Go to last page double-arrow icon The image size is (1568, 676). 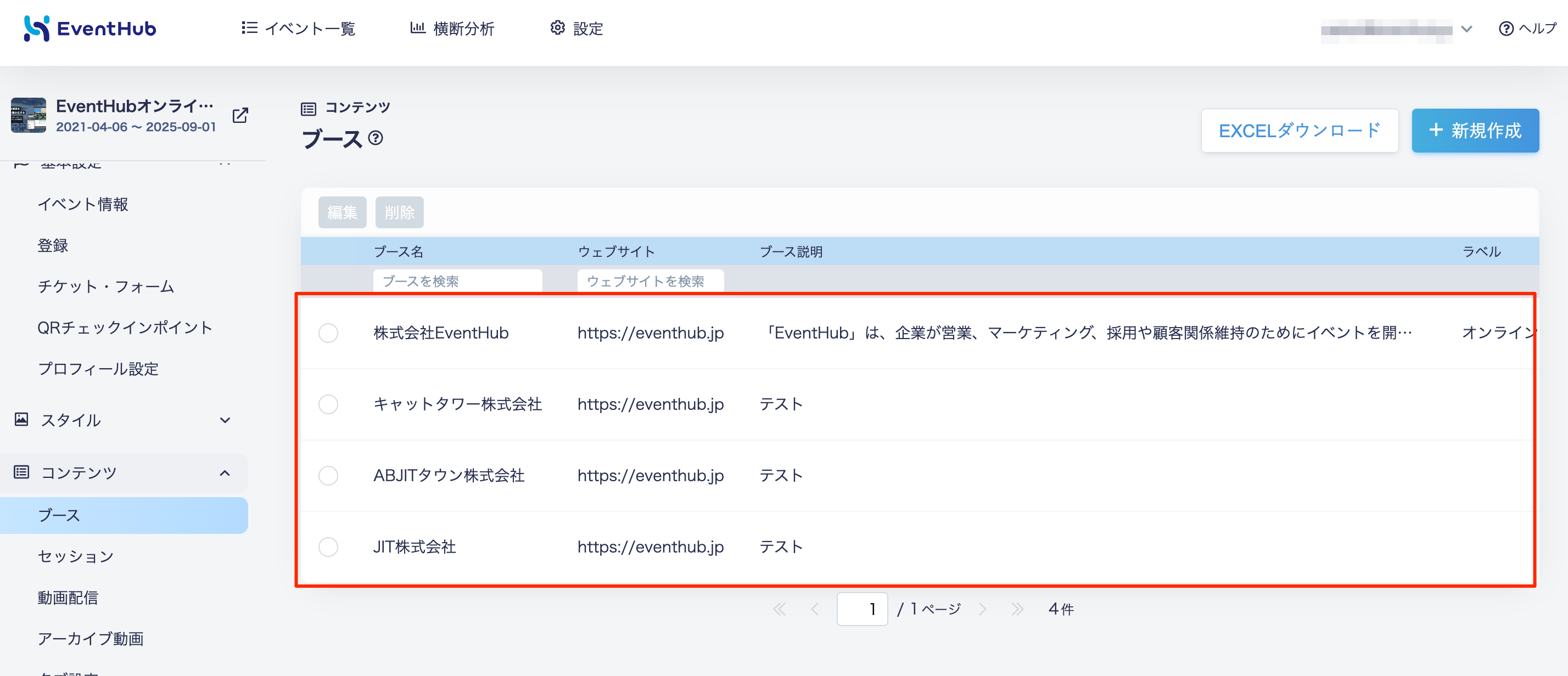[1017, 609]
